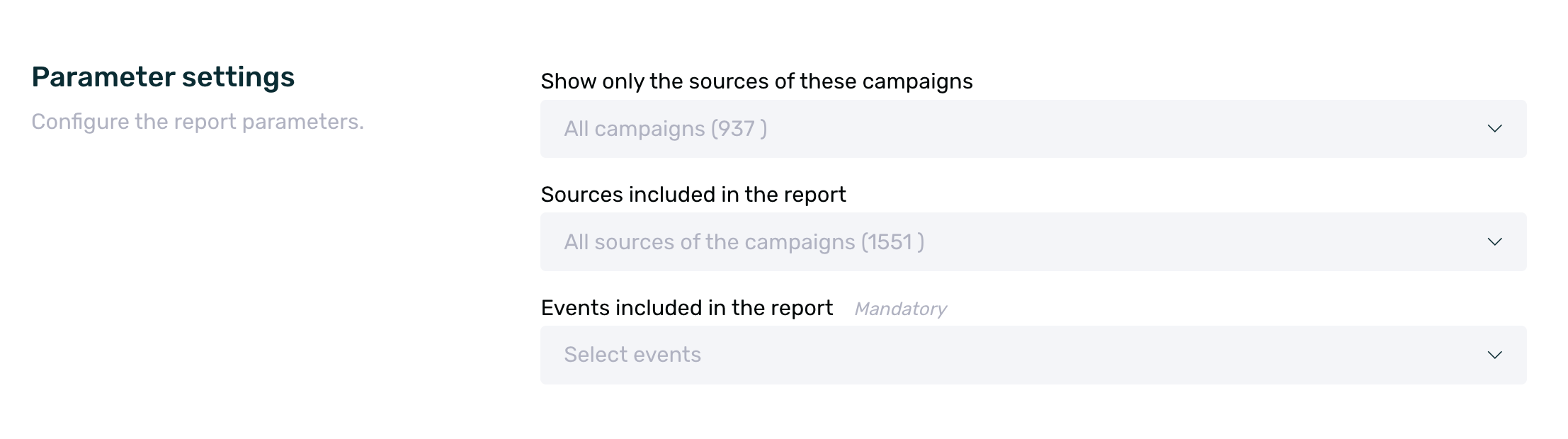Click the "Configure the report parameters." description
Viewport: 1568px width, 439px height.
pyautogui.click(x=198, y=122)
